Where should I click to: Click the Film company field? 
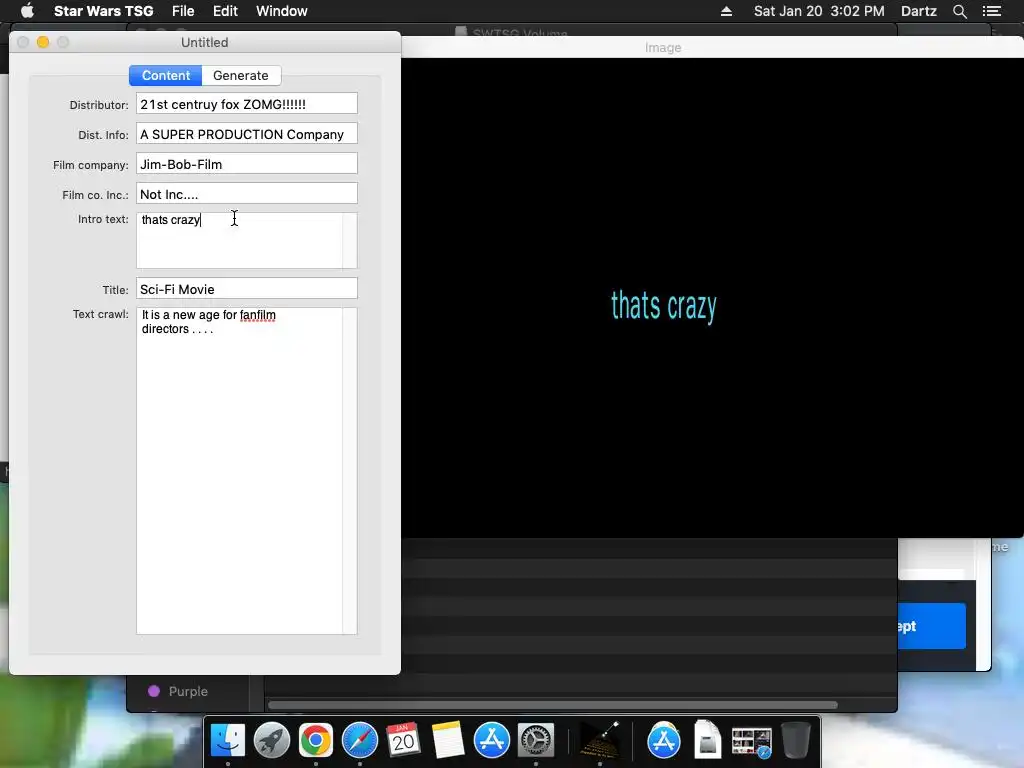(247, 163)
